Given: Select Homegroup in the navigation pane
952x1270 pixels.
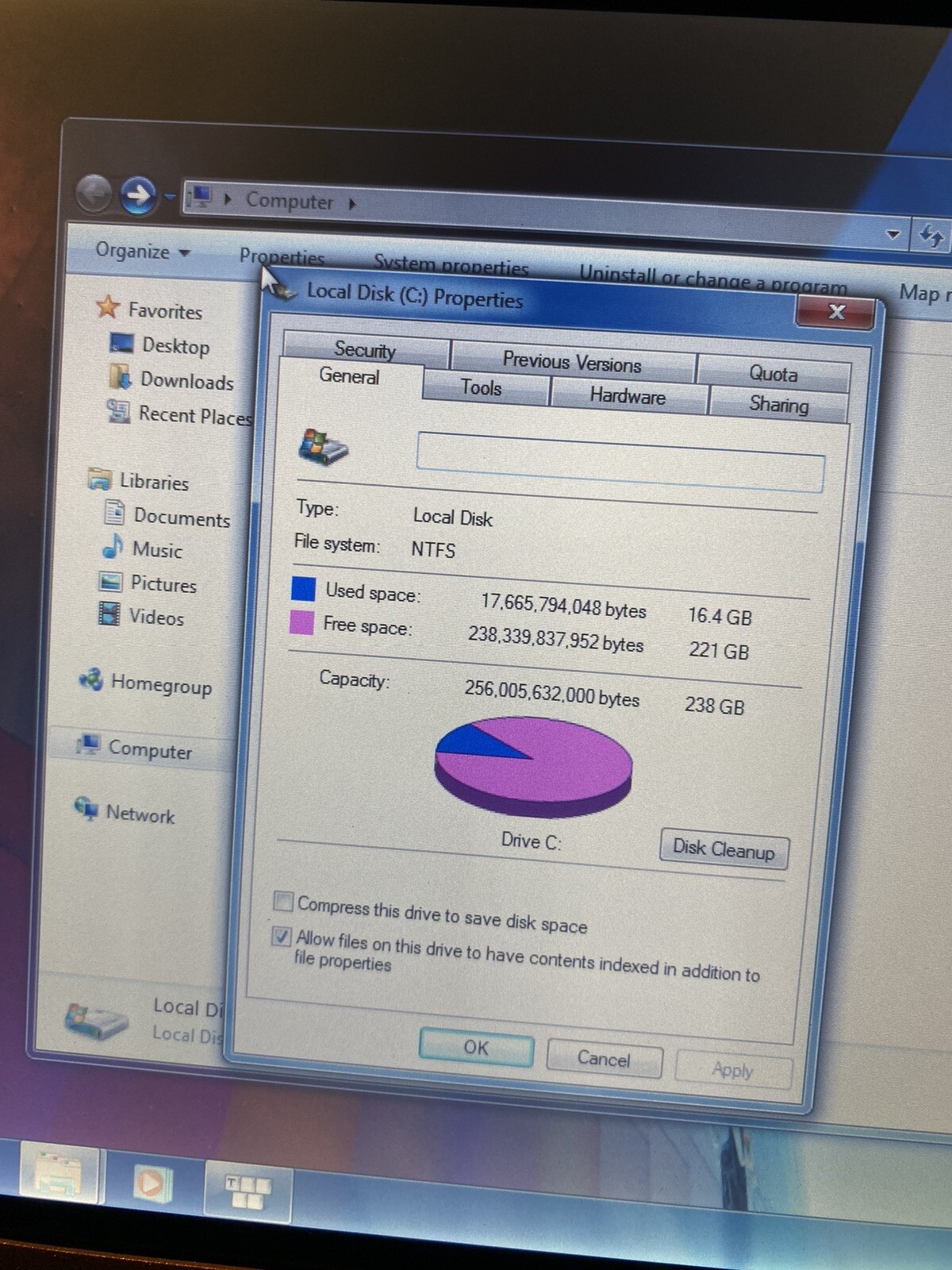Looking at the screenshot, I should point(161,684).
